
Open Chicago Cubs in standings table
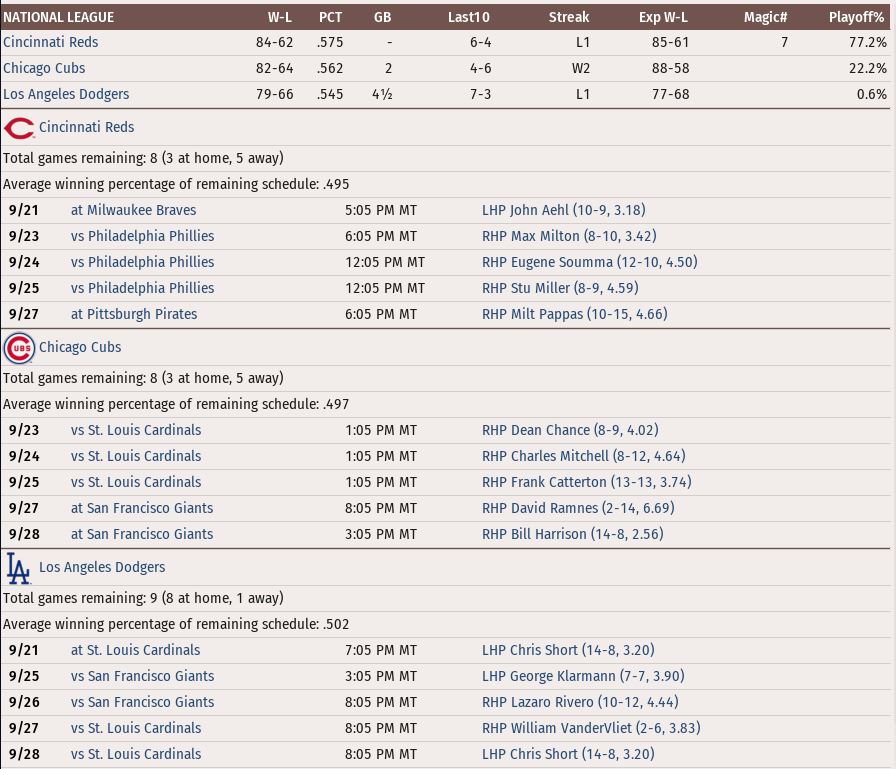[x=44, y=68]
